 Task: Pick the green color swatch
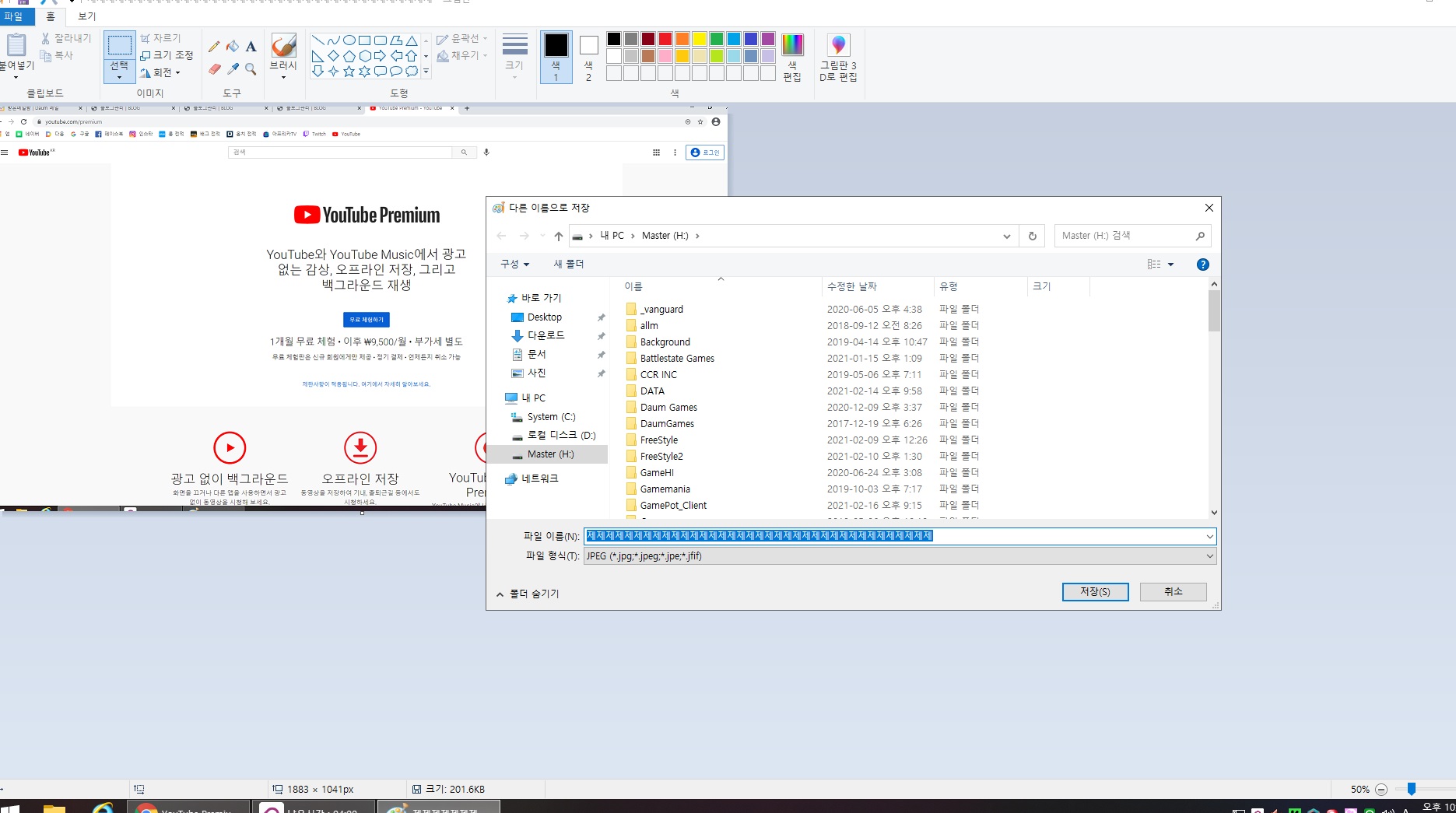click(x=717, y=39)
